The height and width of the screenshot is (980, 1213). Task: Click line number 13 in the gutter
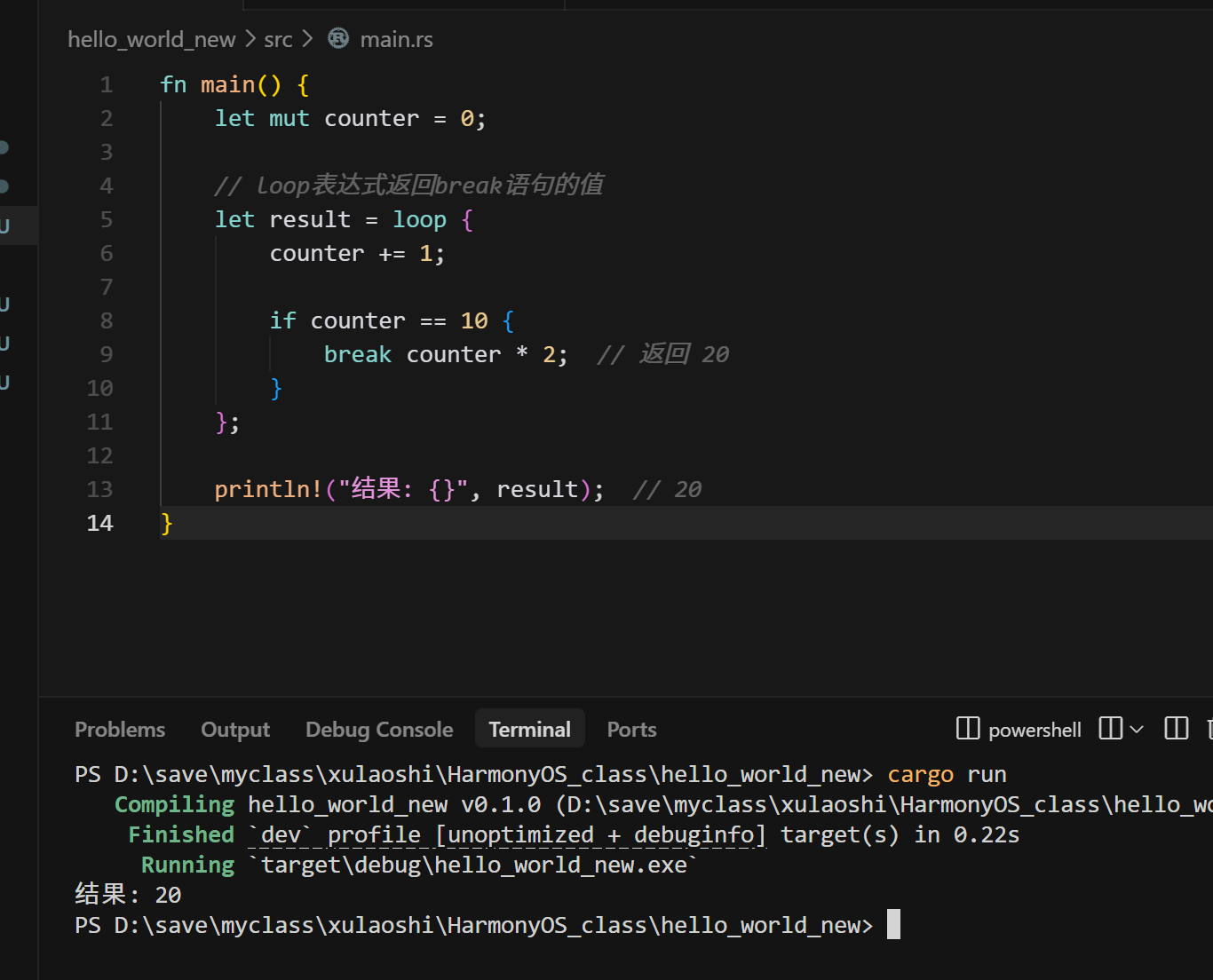pos(100,490)
